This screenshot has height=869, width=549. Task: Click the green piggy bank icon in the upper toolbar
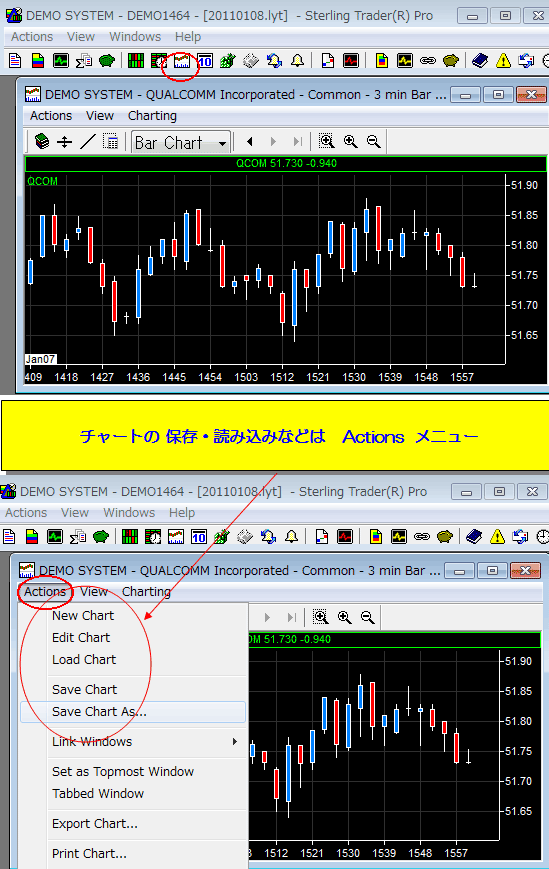(x=106, y=60)
